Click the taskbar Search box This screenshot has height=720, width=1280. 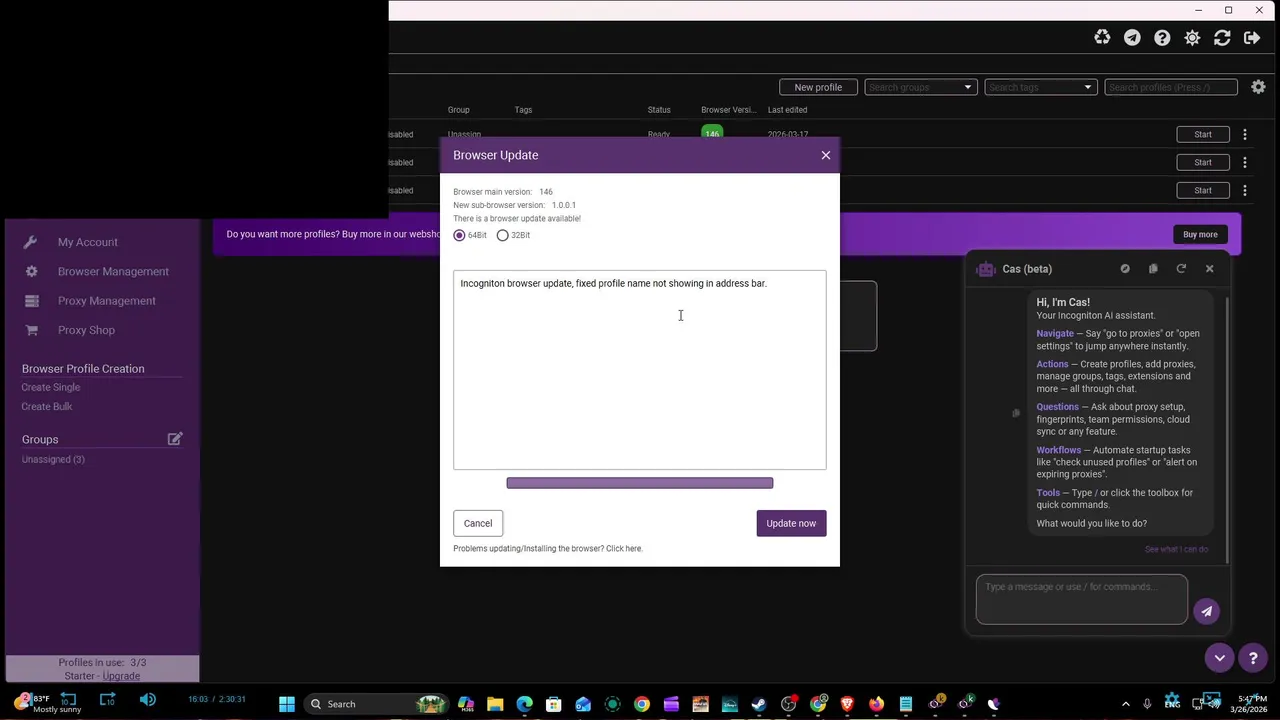pyautogui.click(x=375, y=704)
